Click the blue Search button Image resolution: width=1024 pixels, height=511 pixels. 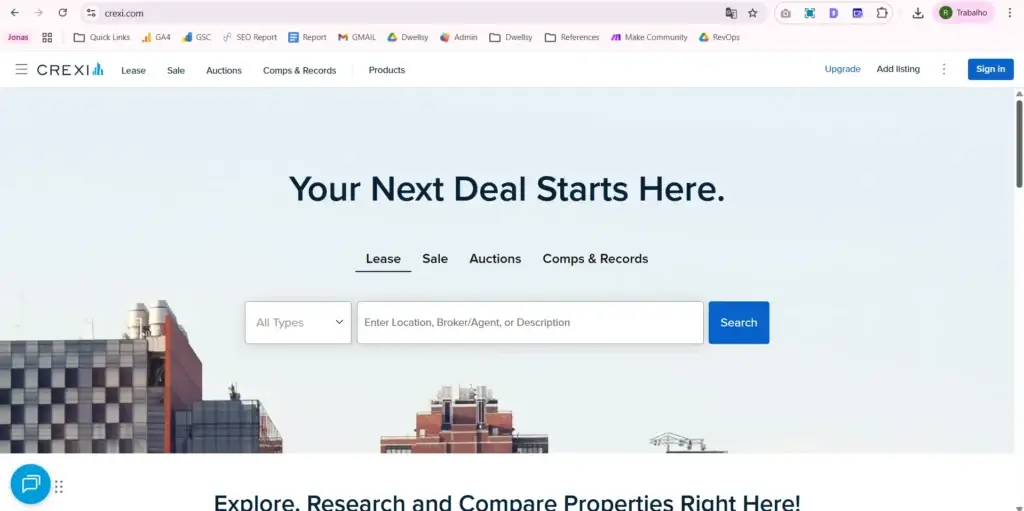click(739, 322)
